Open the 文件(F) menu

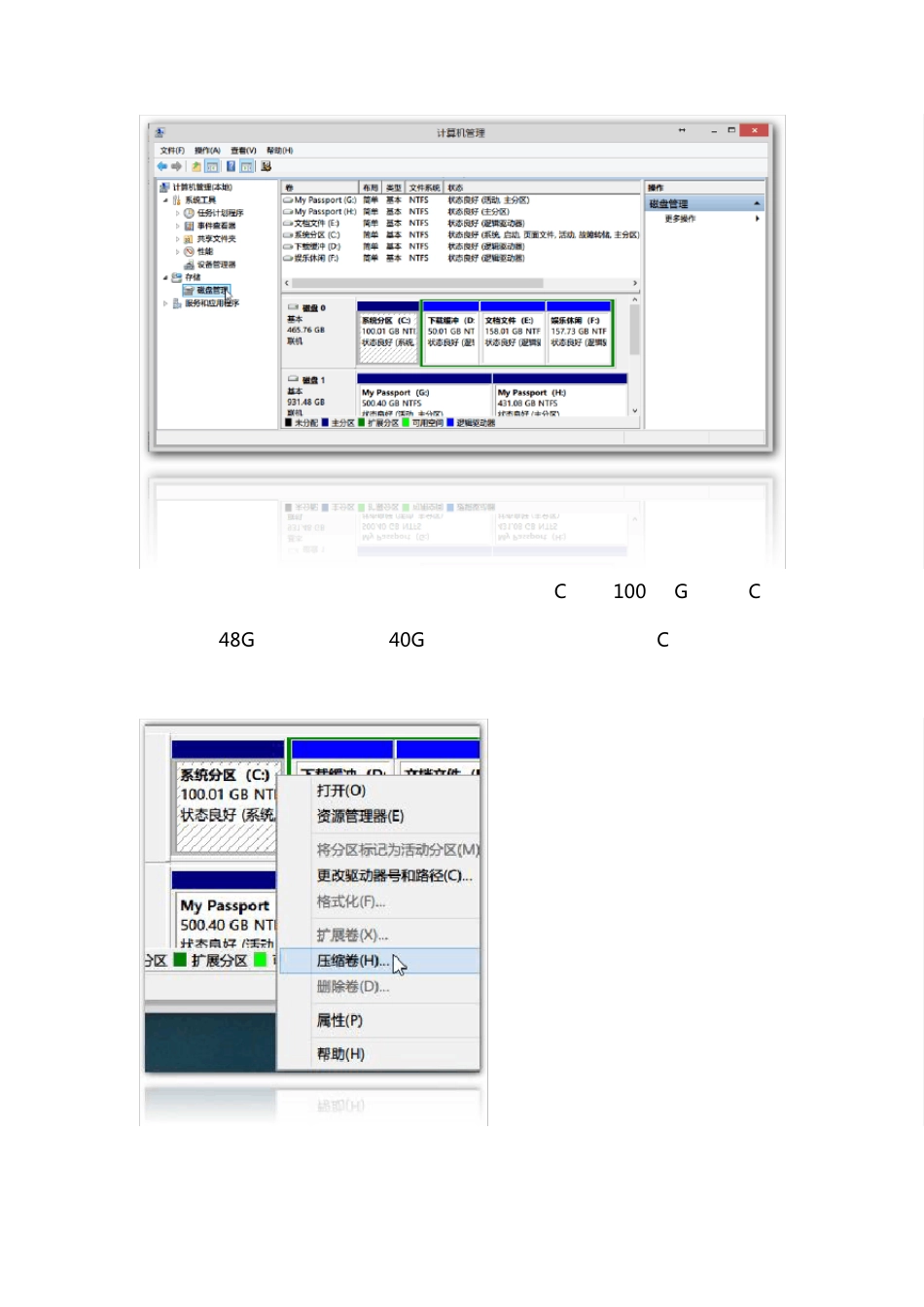tap(172, 151)
